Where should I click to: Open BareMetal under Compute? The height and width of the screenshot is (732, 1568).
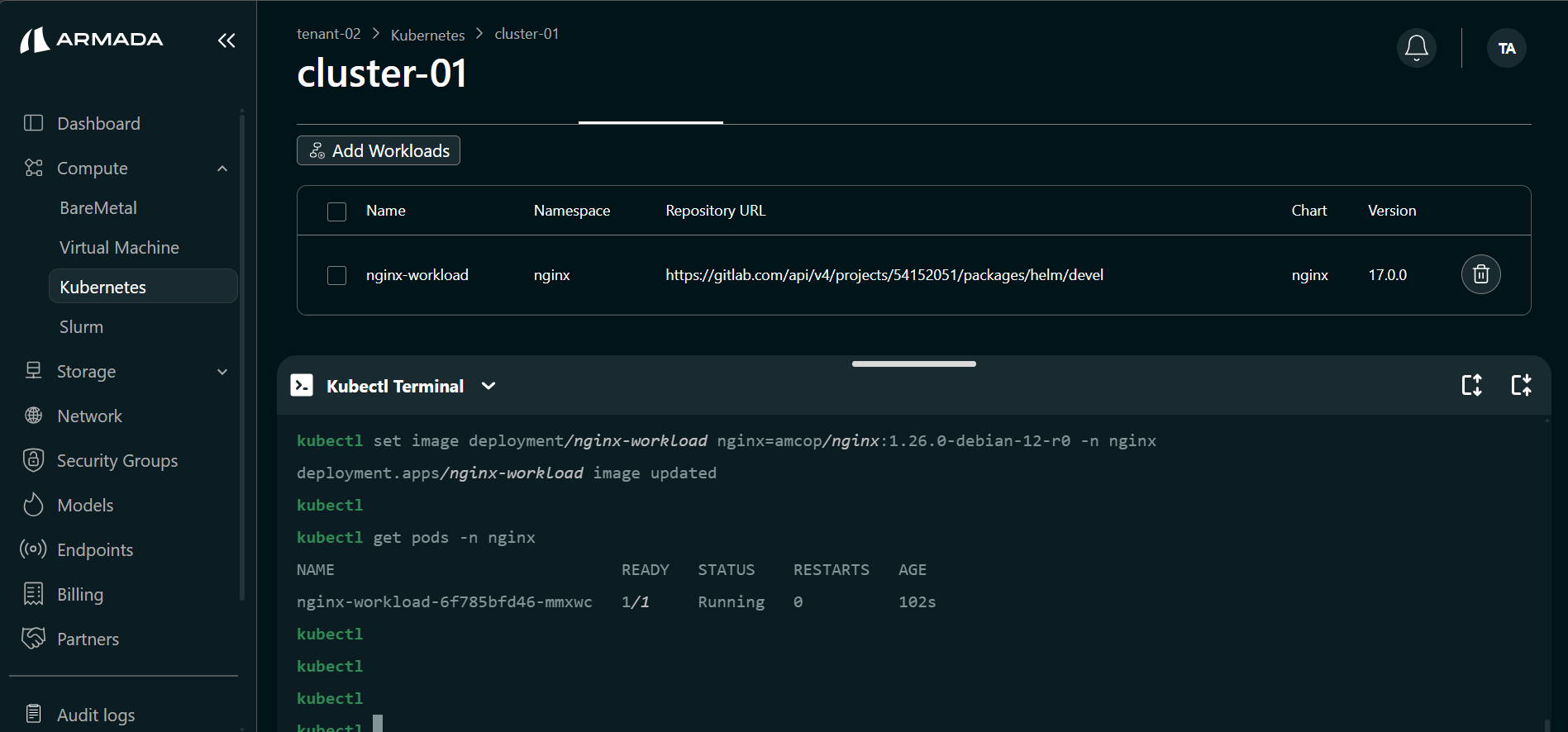click(98, 208)
